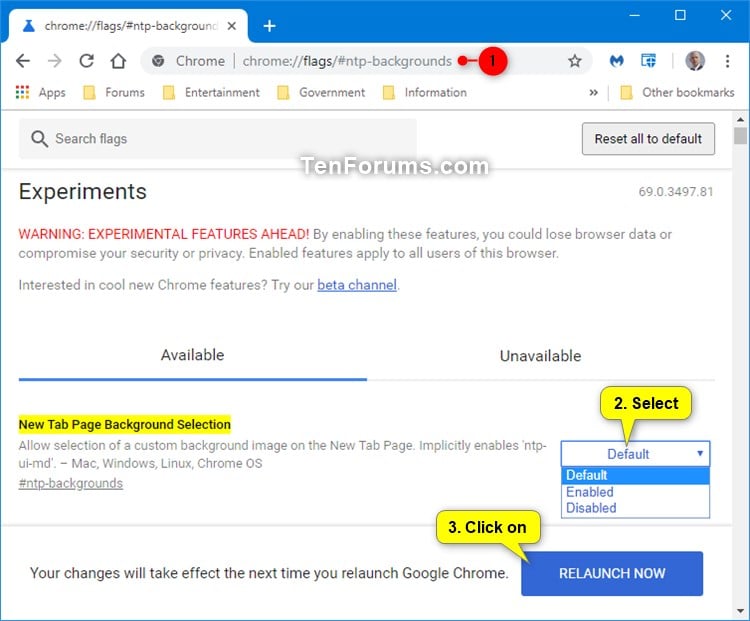The width and height of the screenshot is (750, 621).
Task: Switch to the Available tab
Action: [x=192, y=355]
